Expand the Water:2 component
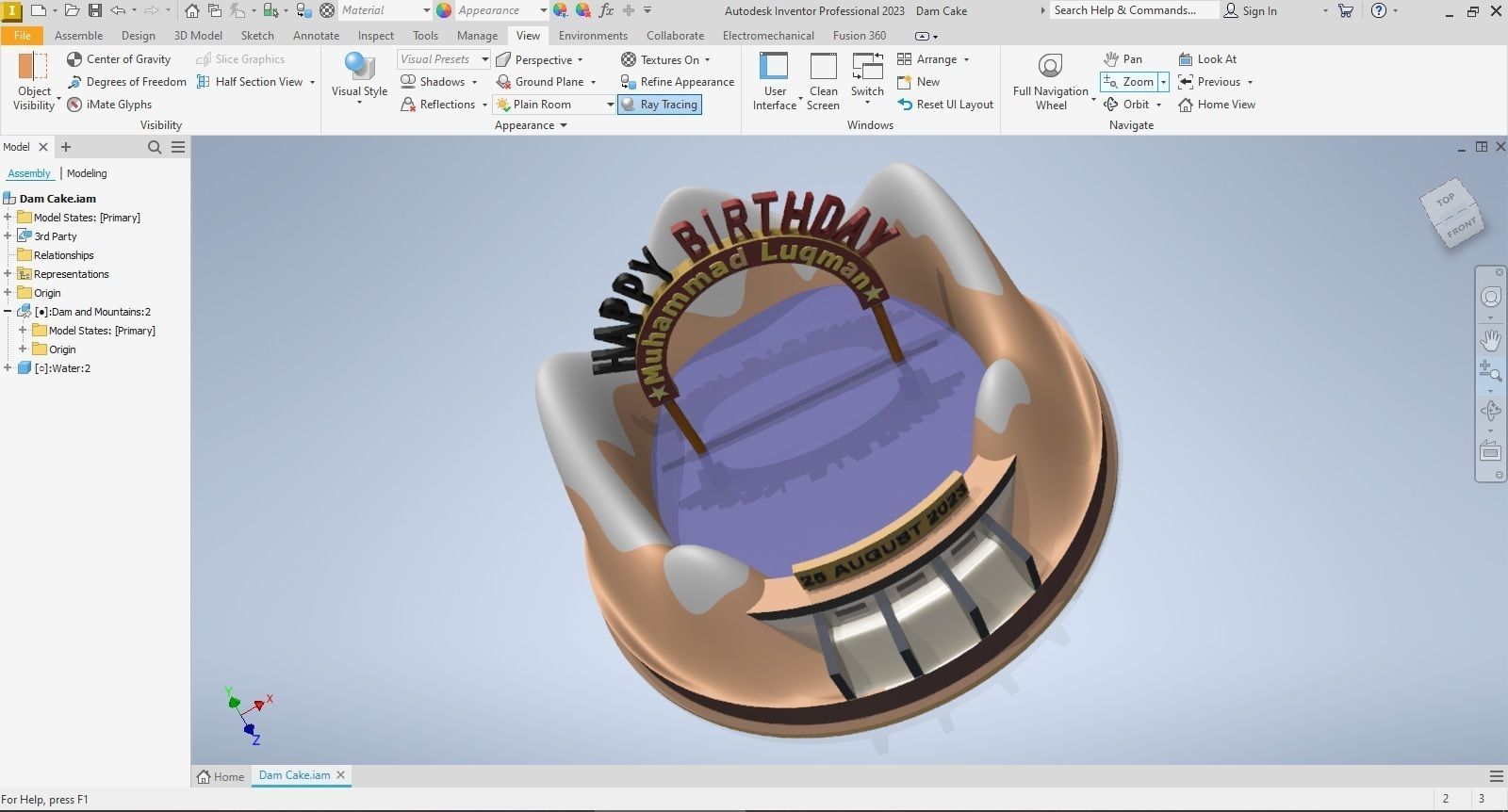 tap(8, 368)
